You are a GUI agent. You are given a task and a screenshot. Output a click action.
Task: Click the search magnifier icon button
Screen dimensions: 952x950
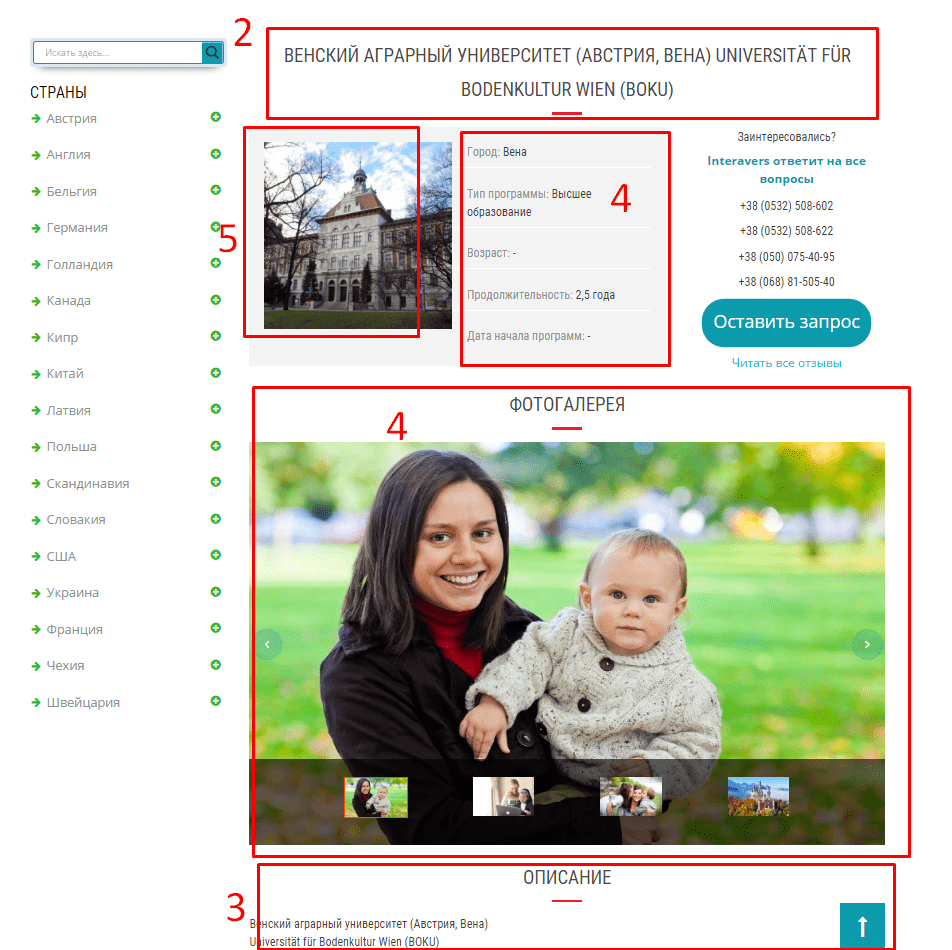coord(212,52)
